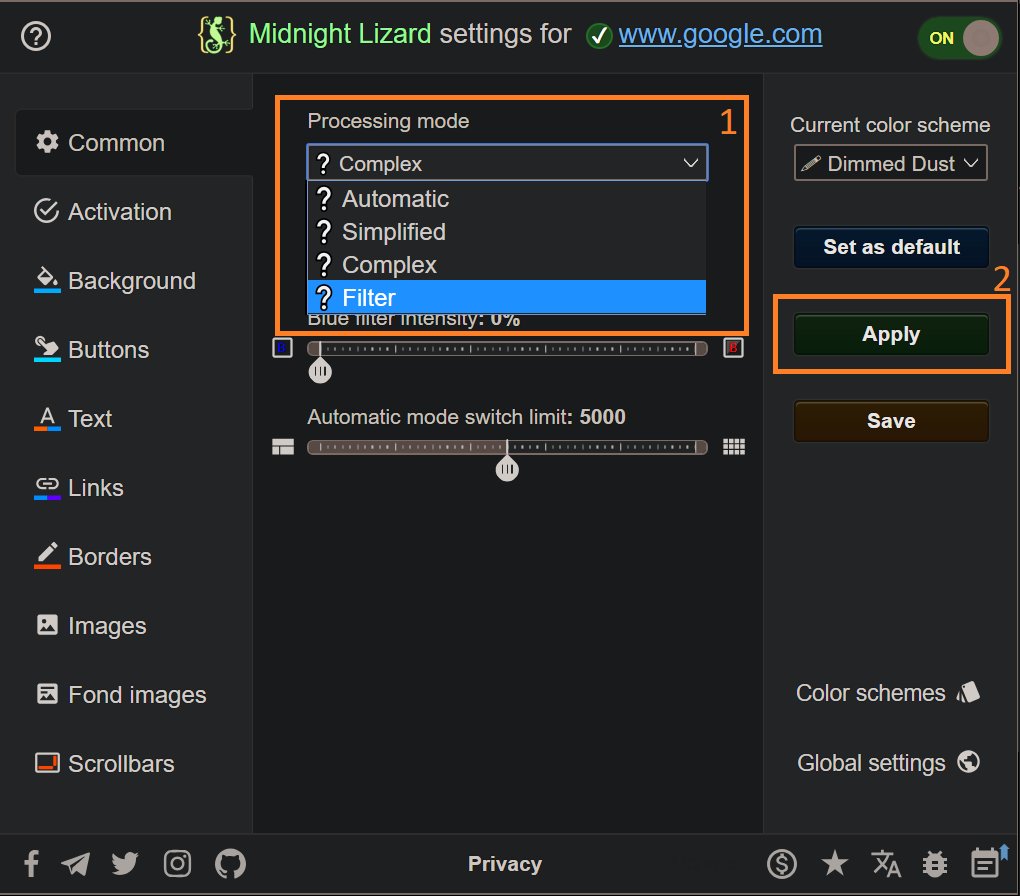Image resolution: width=1020 pixels, height=896 pixels.
Task: Adjust the blue filter intensity slider handle
Action: (x=320, y=371)
